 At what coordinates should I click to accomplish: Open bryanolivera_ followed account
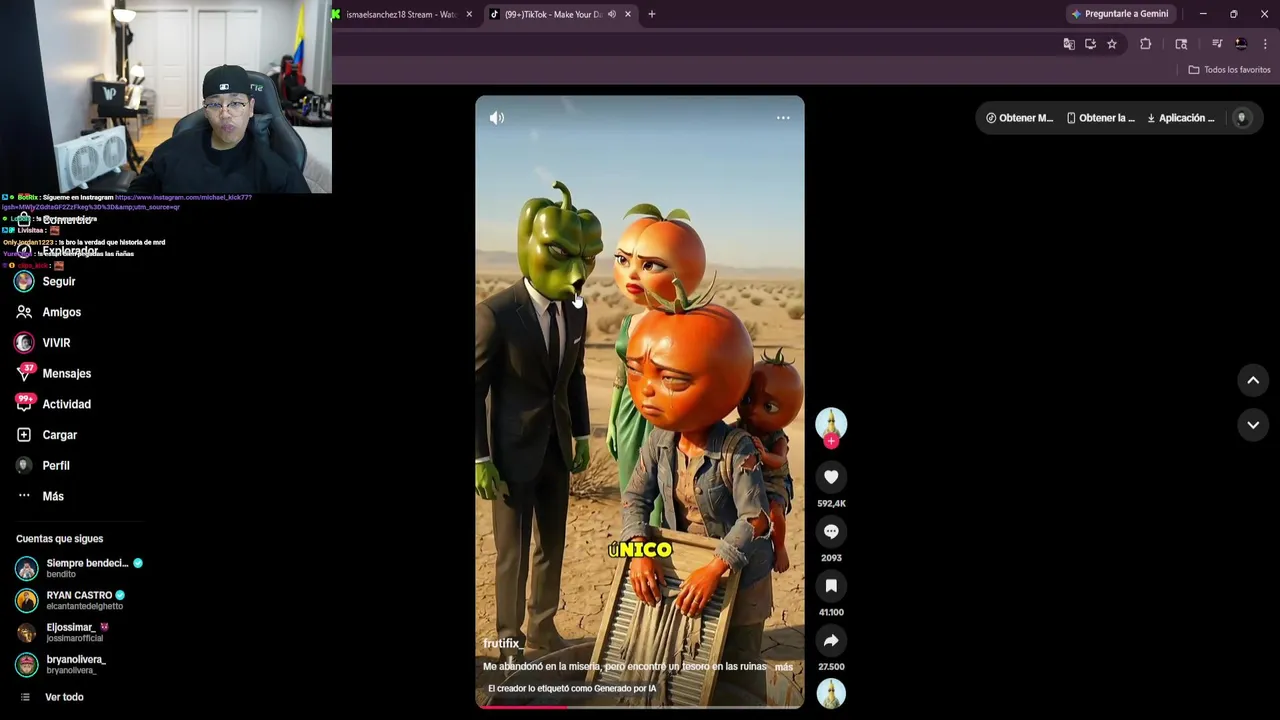click(61, 664)
